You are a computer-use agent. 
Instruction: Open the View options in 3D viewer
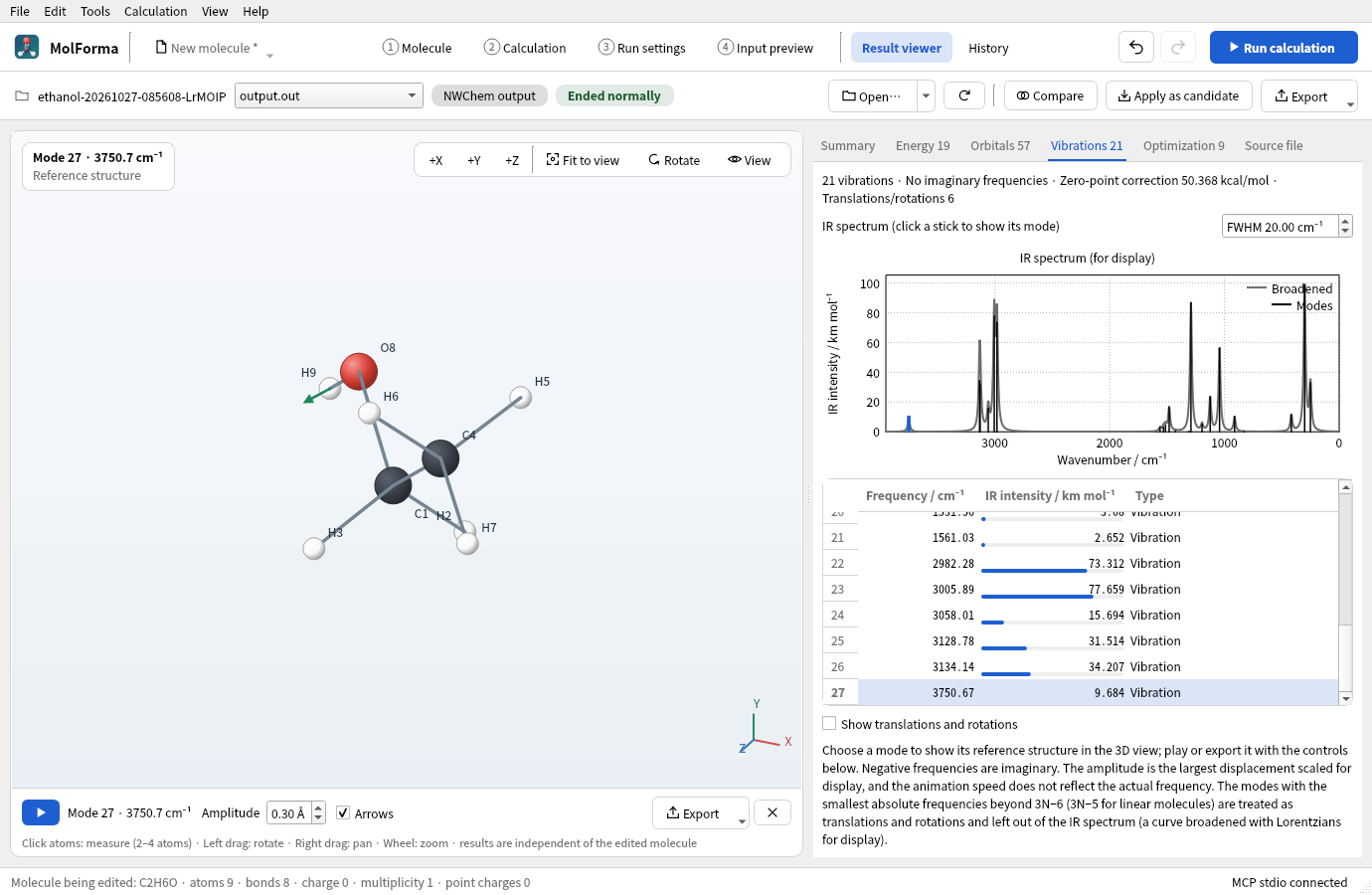[750, 160]
